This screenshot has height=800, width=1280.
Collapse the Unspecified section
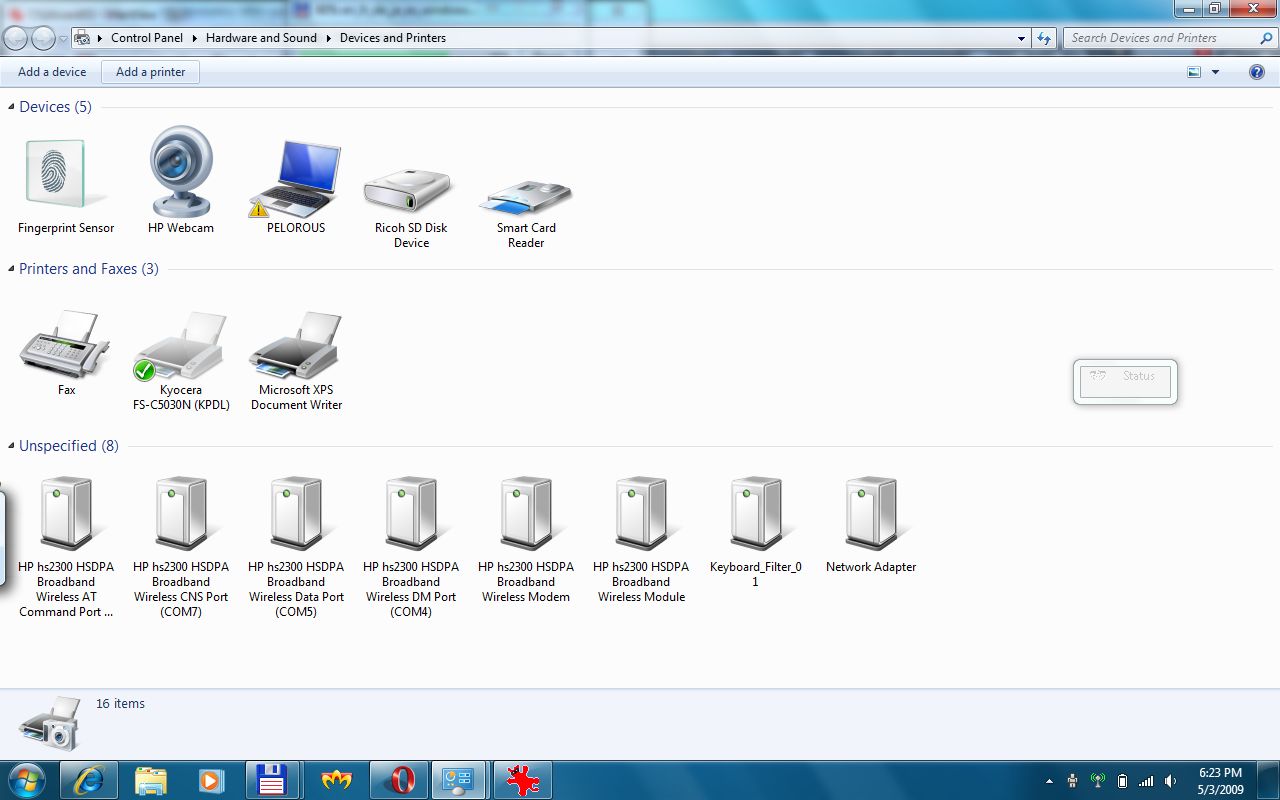click(10, 446)
